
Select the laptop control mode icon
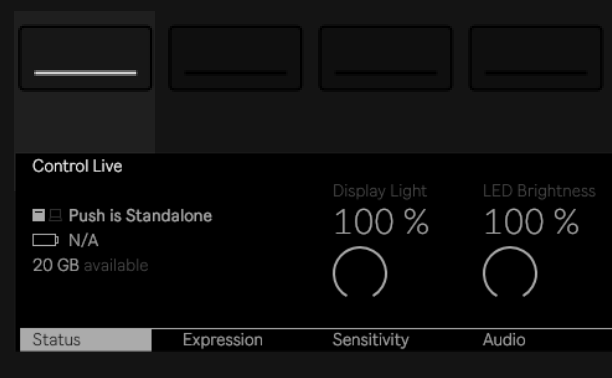(x=55, y=215)
